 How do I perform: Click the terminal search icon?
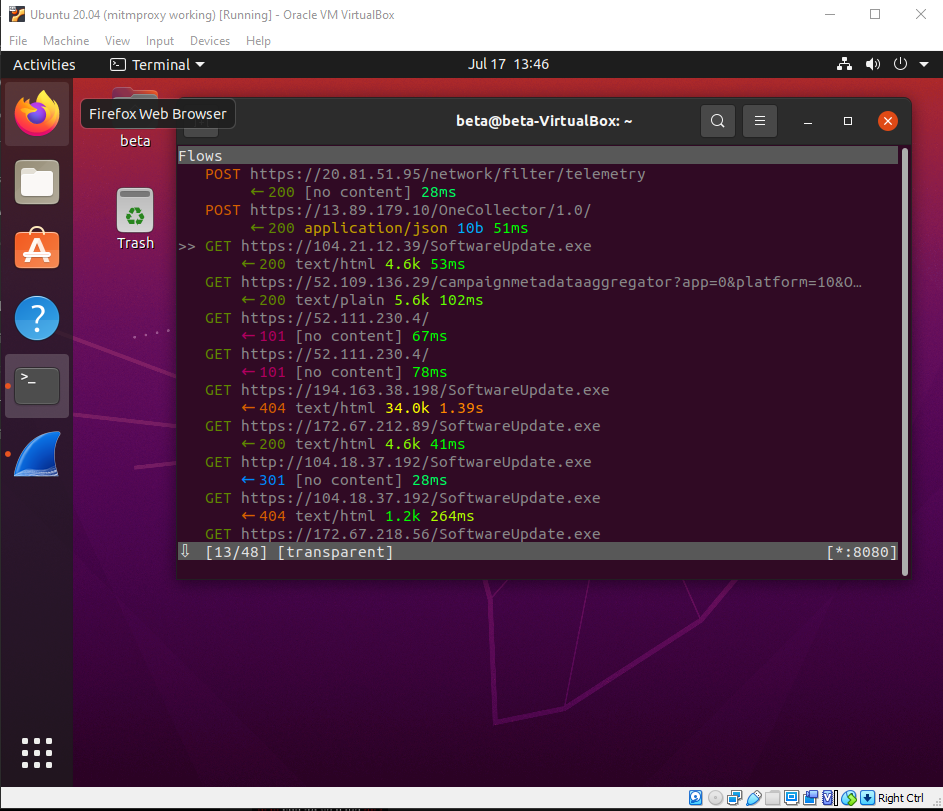click(717, 121)
